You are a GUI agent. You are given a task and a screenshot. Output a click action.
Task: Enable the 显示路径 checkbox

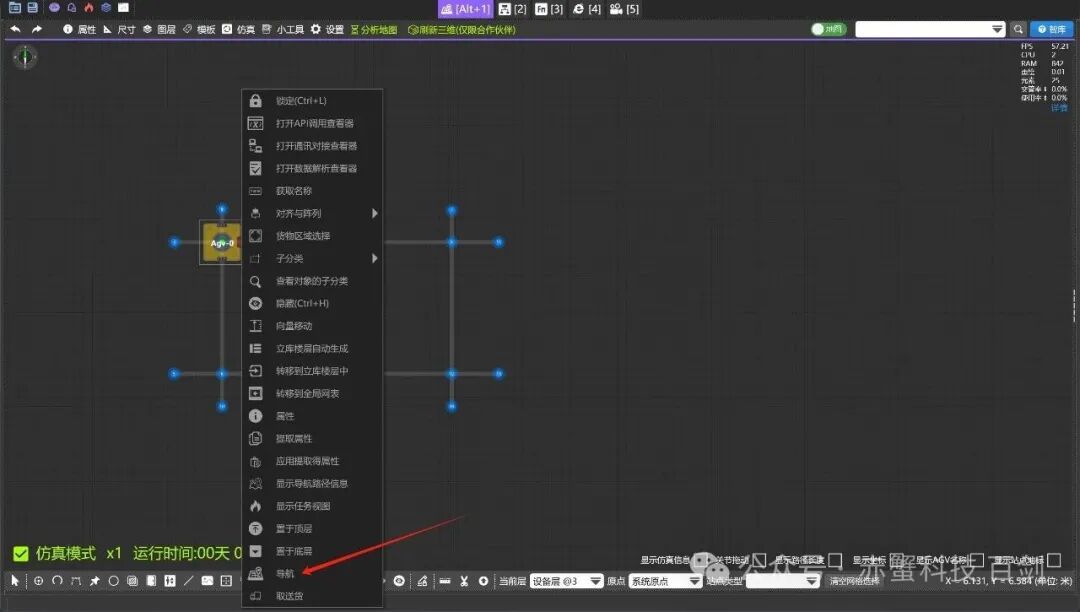click(x=835, y=560)
